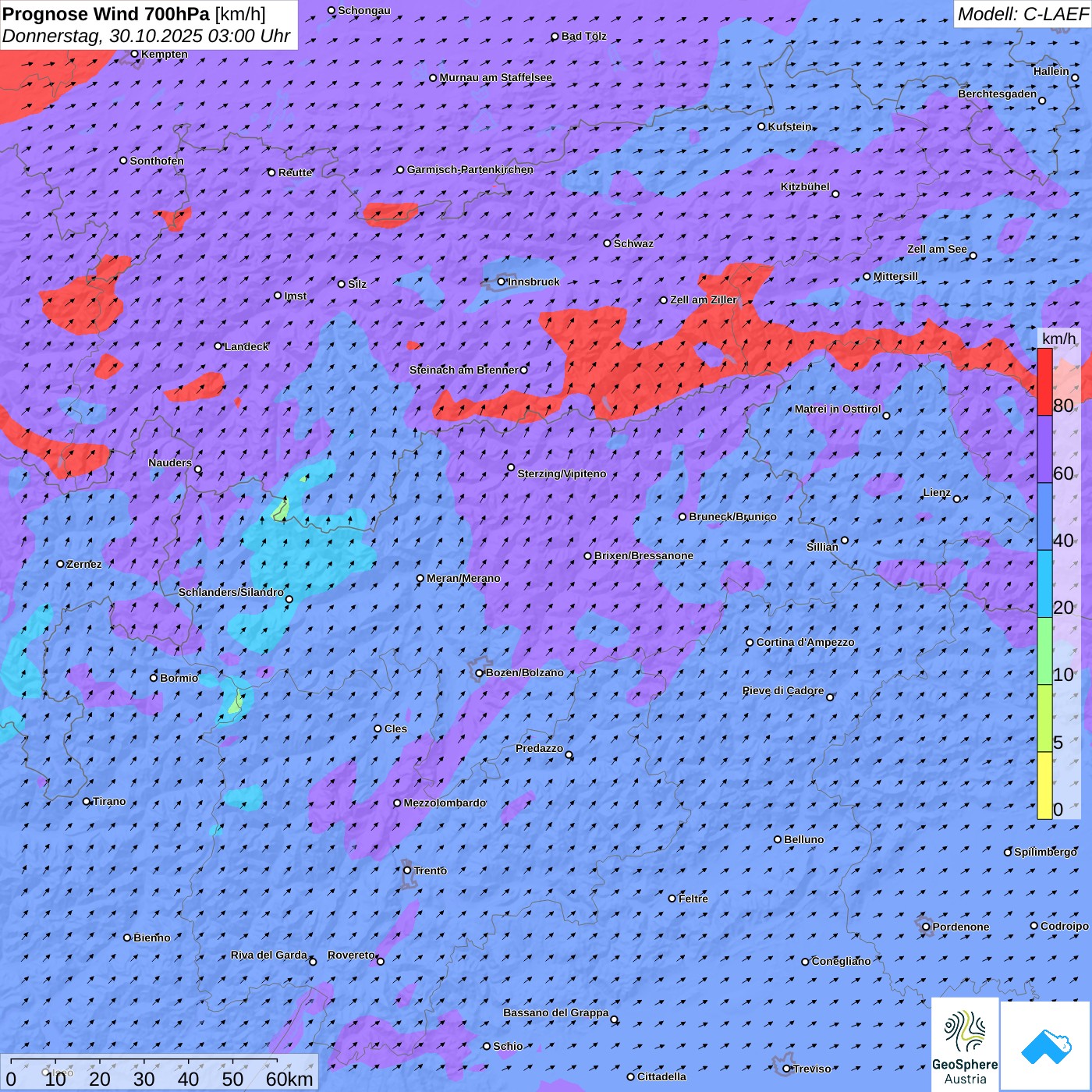Click the 'Nauders' label
Image resolution: width=1092 pixels, height=1092 pixels.
[x=170, y=463]
